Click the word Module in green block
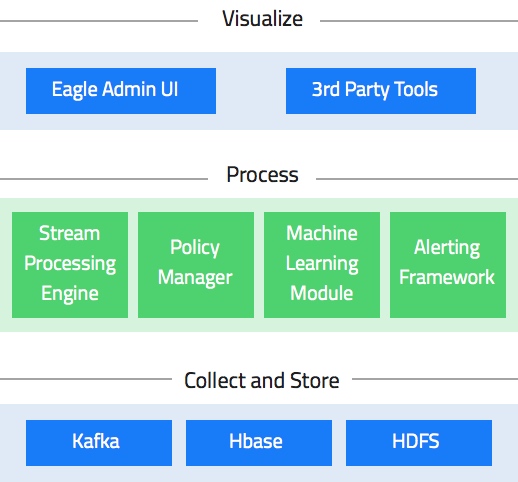 click(322, 293)
